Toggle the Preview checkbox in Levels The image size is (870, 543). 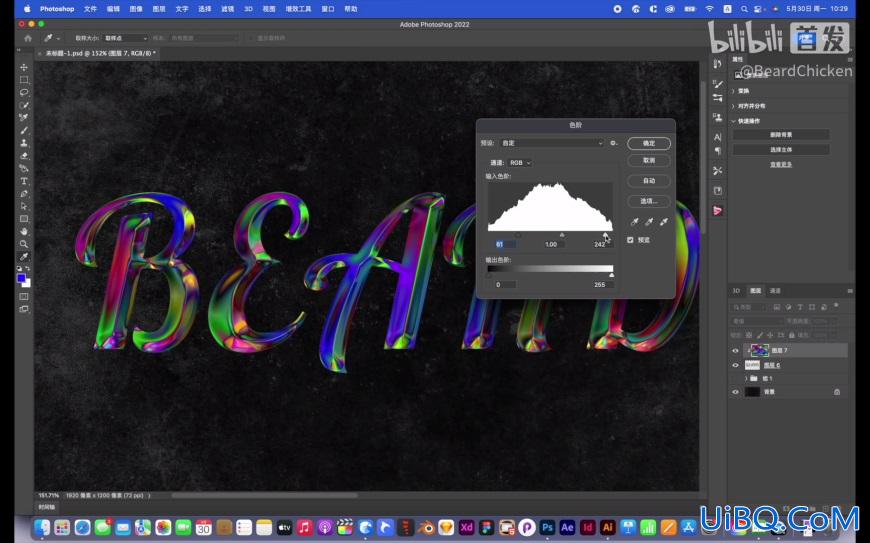point(630,240)
